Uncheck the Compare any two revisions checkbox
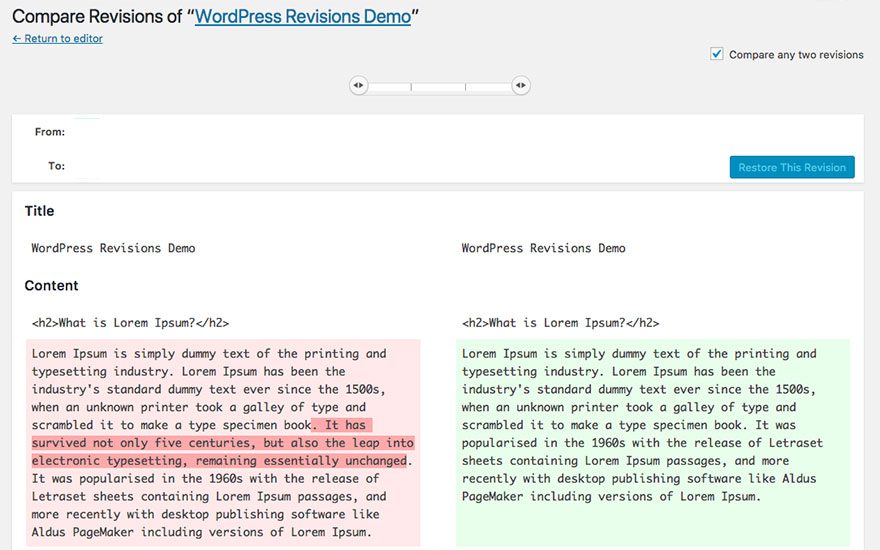 (717, 54)
